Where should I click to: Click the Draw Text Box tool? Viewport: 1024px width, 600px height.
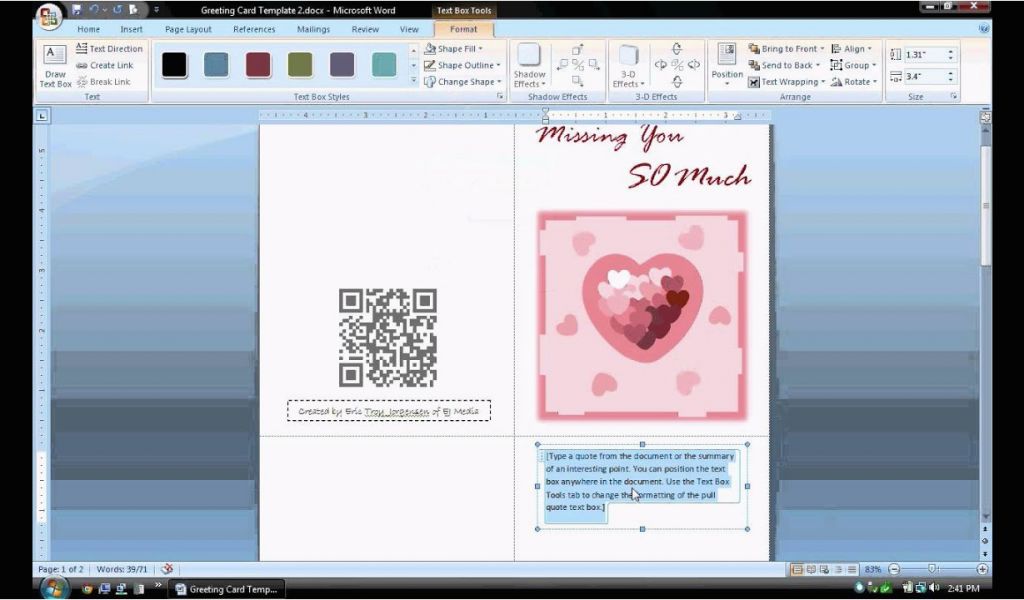(55, 66)
